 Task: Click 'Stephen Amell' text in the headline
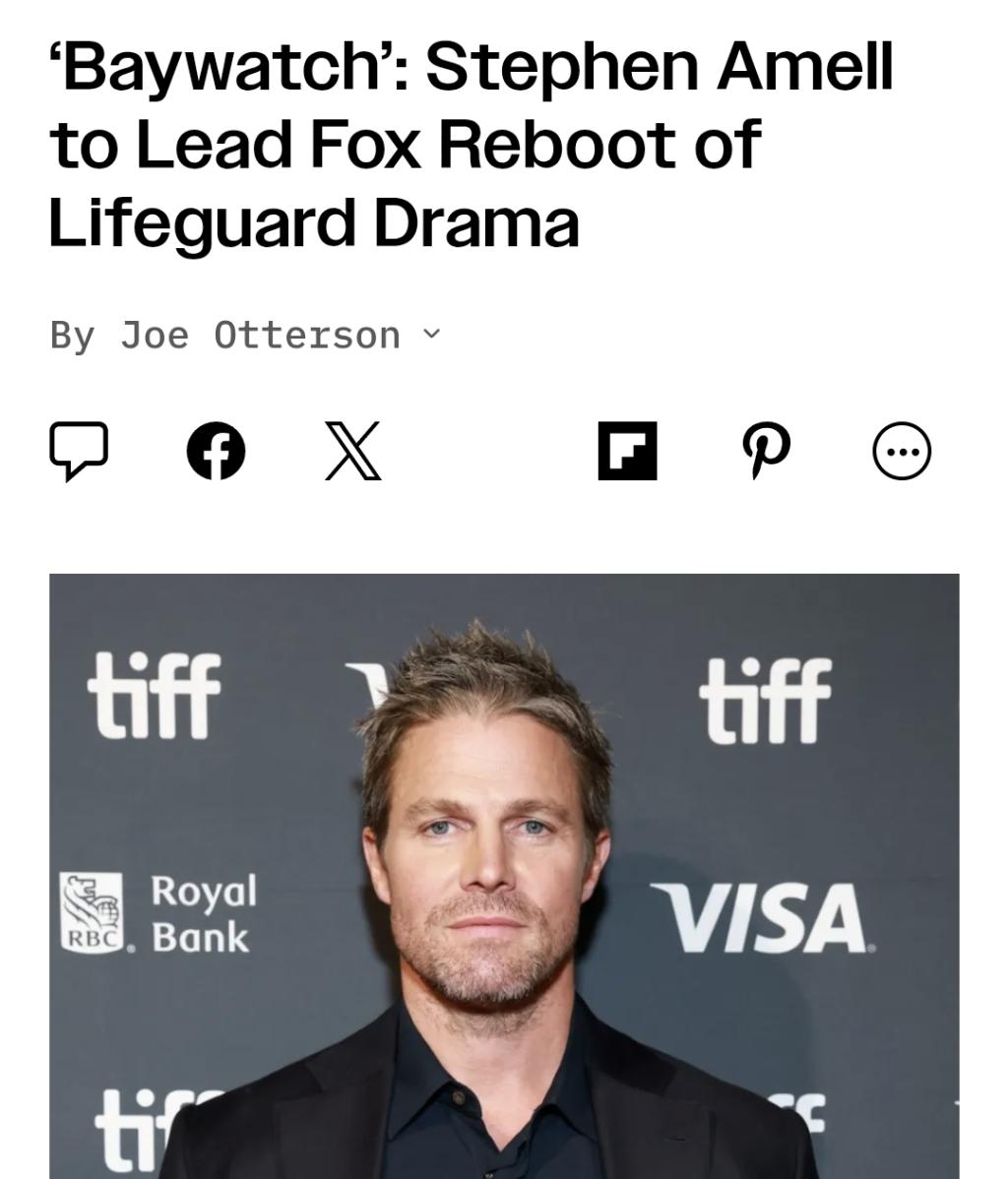click(x=659, y=66)
